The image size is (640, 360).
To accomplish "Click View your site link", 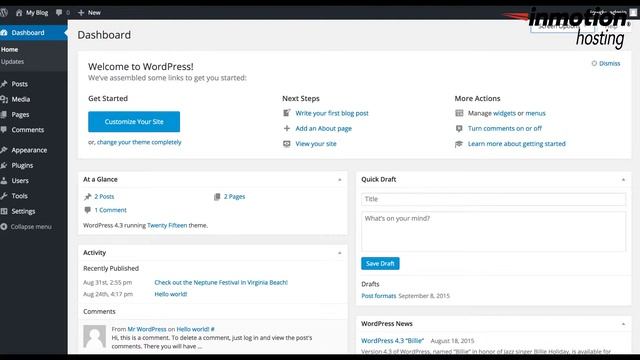I will pyautogui.click(x=316, y=144).
